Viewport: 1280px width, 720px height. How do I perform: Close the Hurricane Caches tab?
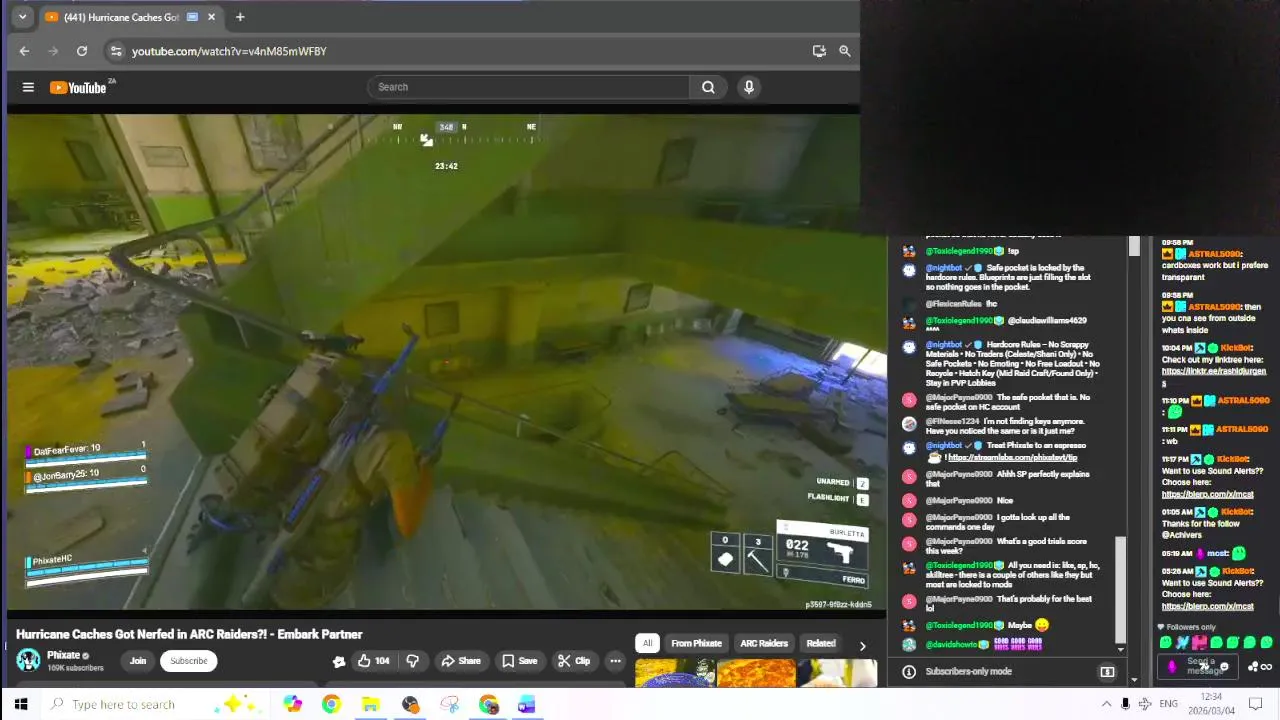tap(211, 17)
